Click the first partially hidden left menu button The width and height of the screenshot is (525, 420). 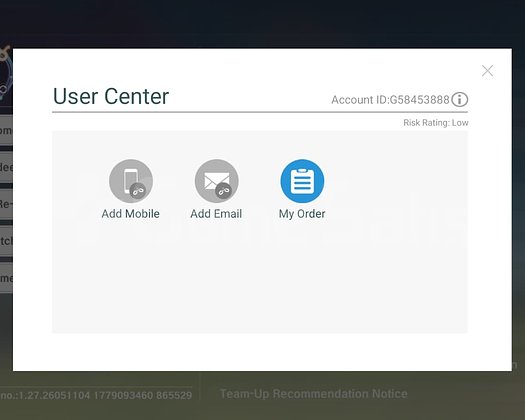pyautogui.click(x=6, y=130)
